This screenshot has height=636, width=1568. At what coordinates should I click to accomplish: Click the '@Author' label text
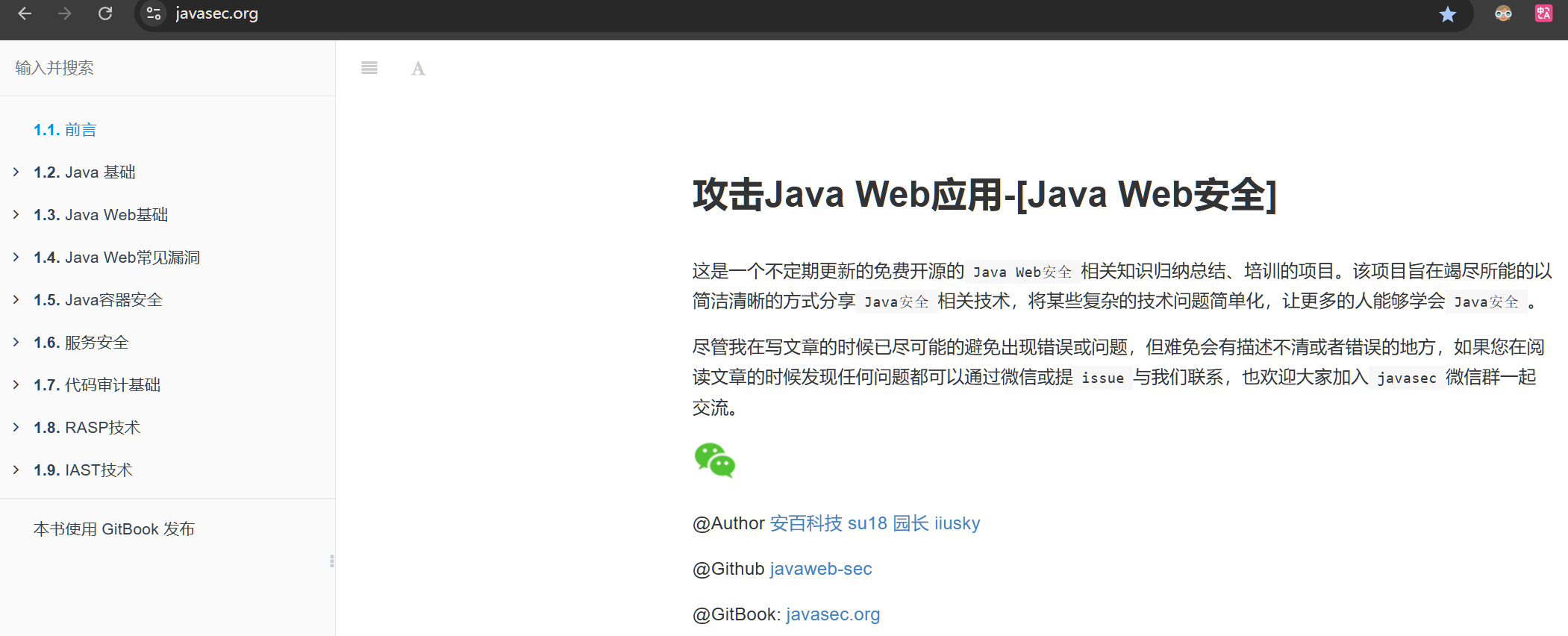pos(729,523)
